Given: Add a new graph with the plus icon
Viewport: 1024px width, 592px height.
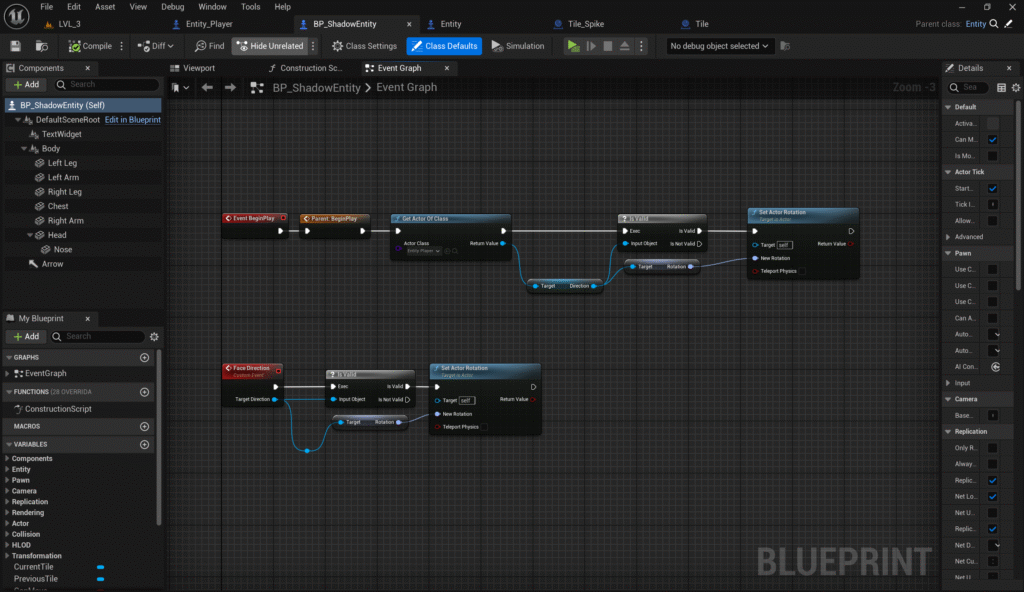Looking at the screenshot, I should tap(144, 358).
